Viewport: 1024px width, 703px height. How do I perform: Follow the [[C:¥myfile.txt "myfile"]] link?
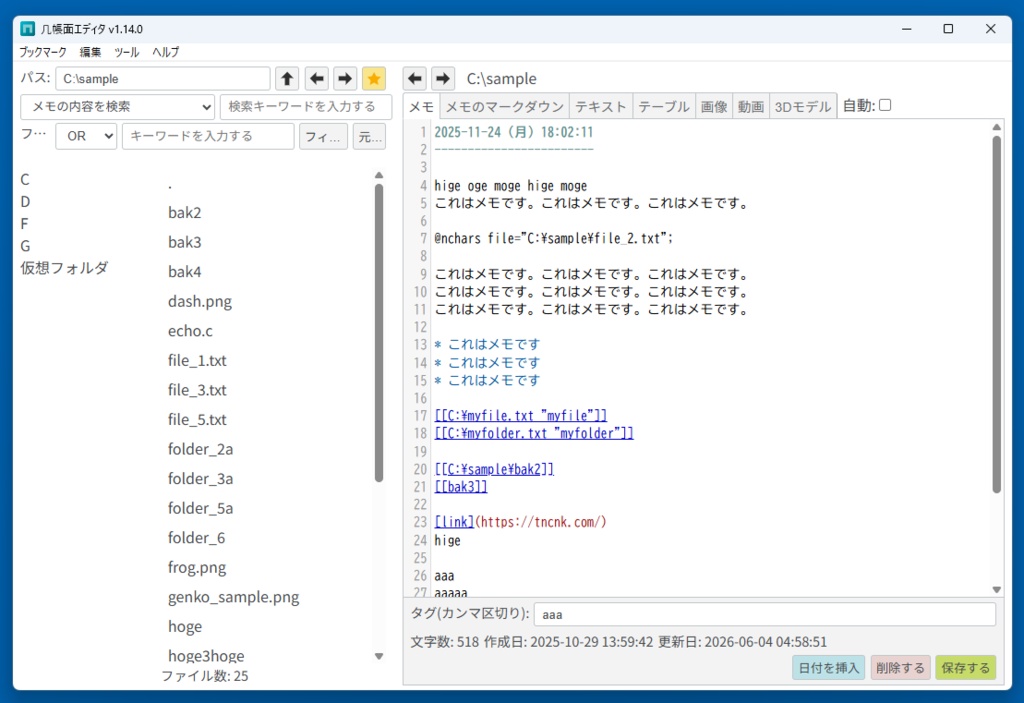pyautogui.click(x=520, y=416)
